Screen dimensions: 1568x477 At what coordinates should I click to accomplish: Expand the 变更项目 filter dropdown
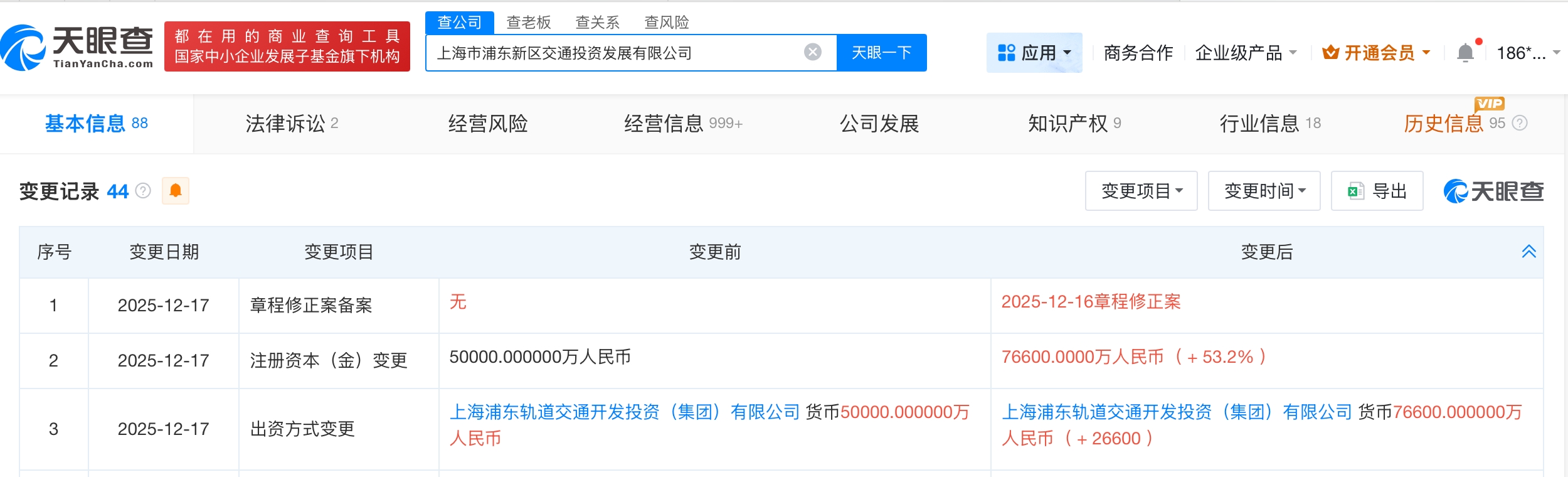coord(1141,191)
